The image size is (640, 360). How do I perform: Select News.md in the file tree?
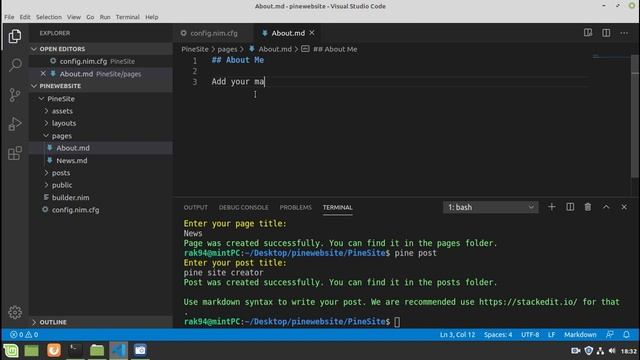pyautogui.click(x=100, y=160)
